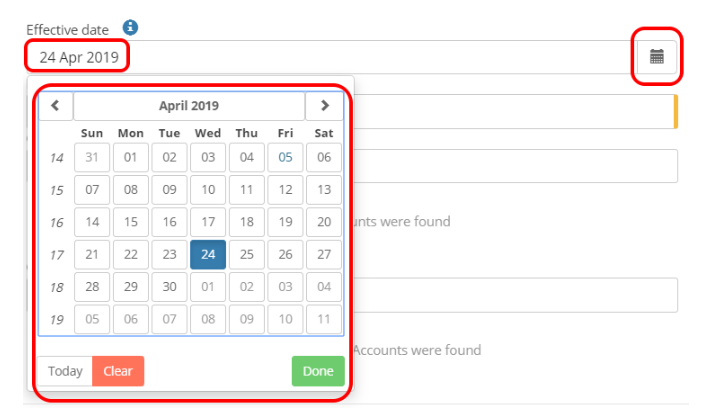Select Saturday April 27
The image size is (712, 413).
point(324,255)
